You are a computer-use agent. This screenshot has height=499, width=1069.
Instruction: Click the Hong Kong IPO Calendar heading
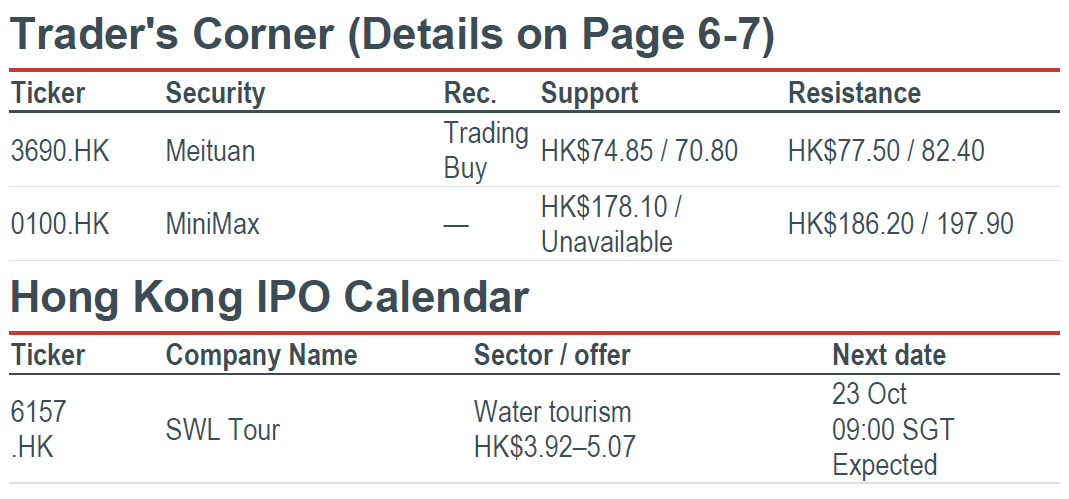click(x=269, y=297)
